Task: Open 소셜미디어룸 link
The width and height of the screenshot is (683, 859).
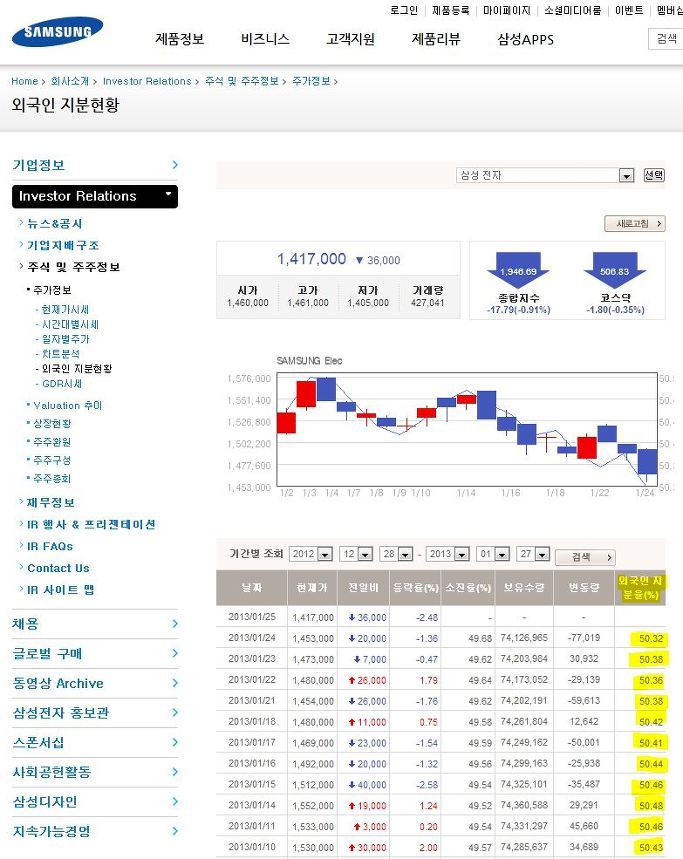Action: [x=572, y=10]
